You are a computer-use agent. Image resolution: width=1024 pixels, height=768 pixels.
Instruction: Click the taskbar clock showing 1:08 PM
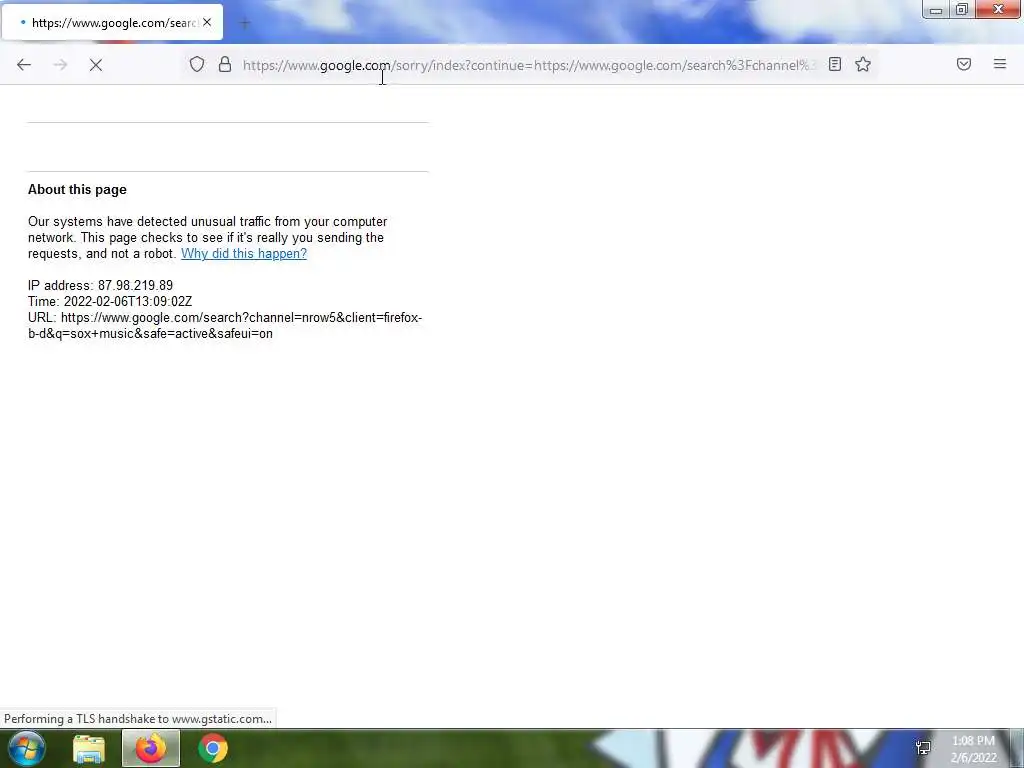click(973, 749)
